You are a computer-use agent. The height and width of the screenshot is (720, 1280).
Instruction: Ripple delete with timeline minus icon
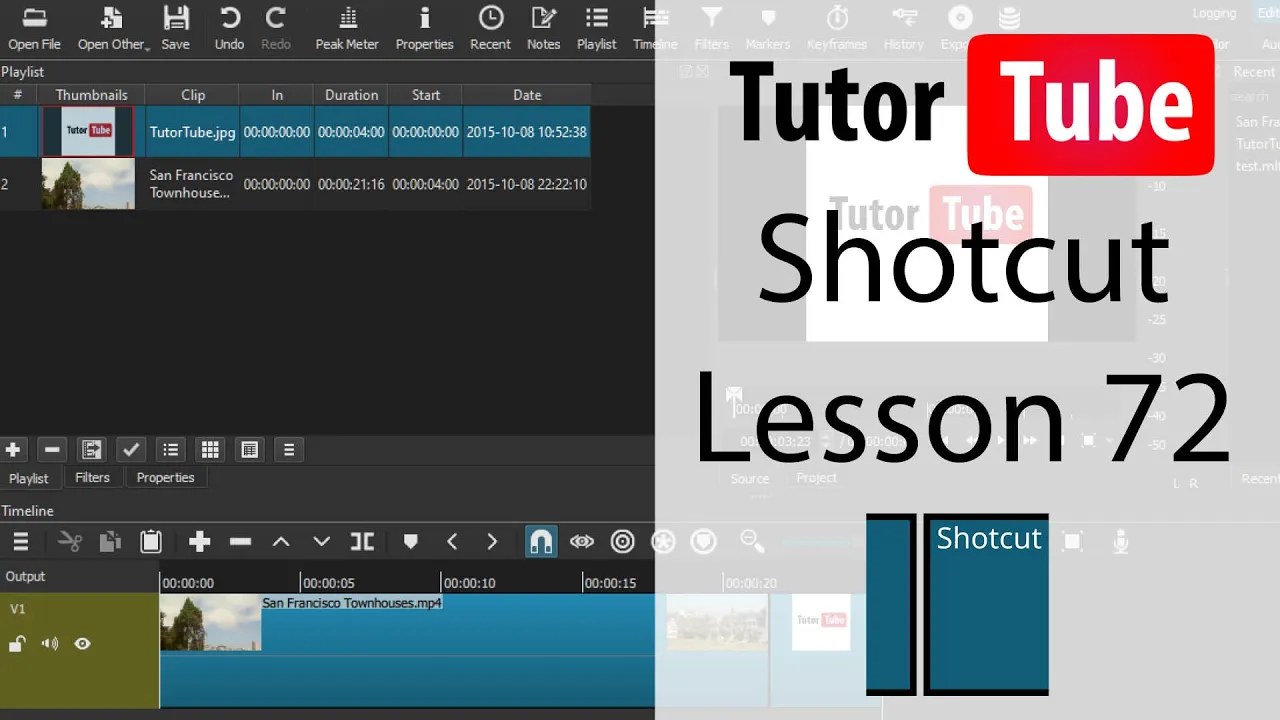coord(240,542)
